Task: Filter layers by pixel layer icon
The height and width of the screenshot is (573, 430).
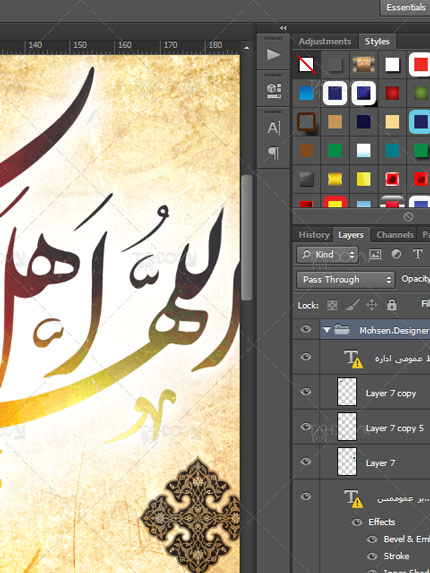Action: click(375, 254)
